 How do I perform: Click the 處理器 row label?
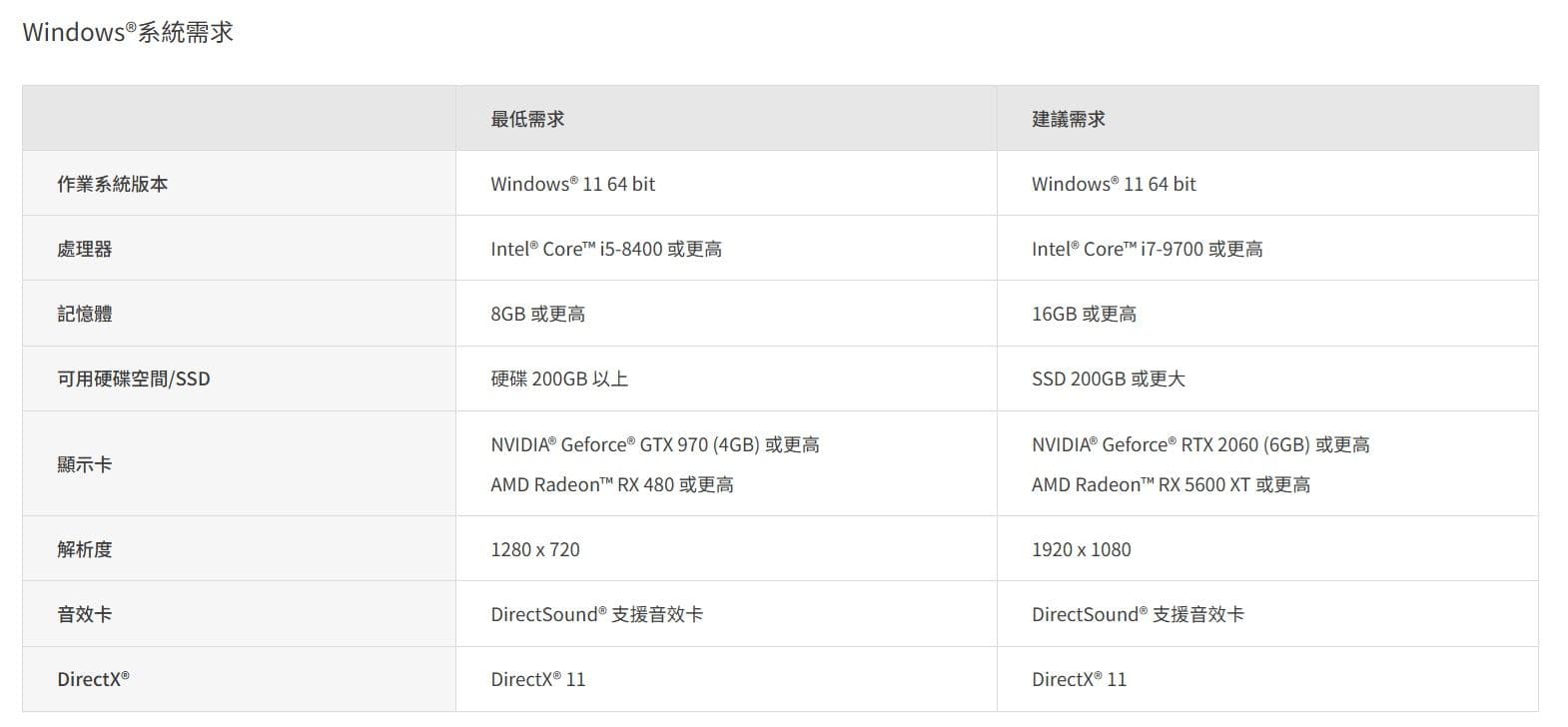point(85,249)
